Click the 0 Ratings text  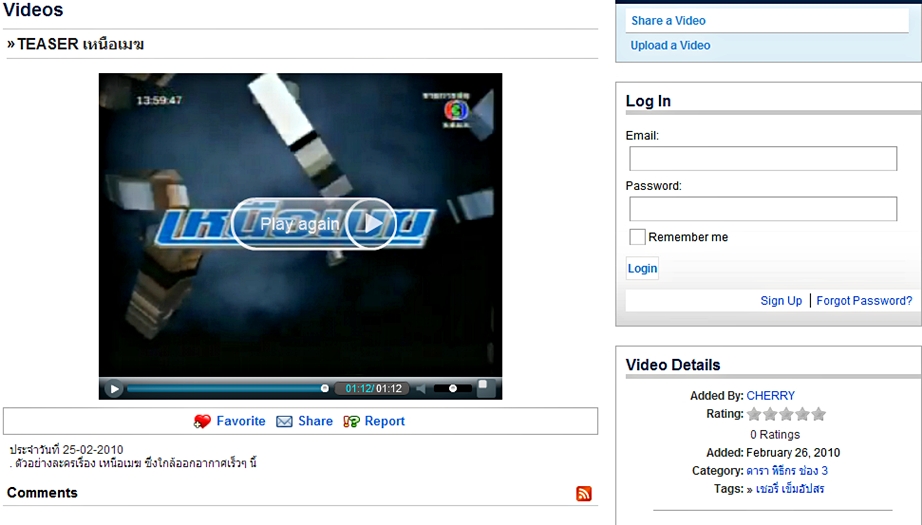775,434
